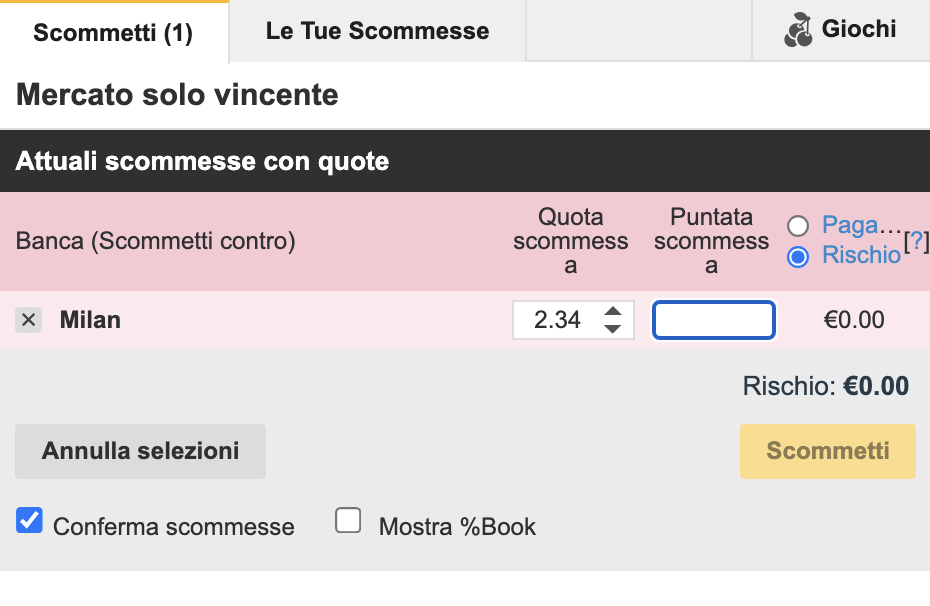
Task: Open the [?] help link
Action: pyautogui.click(x=914, y=241)
